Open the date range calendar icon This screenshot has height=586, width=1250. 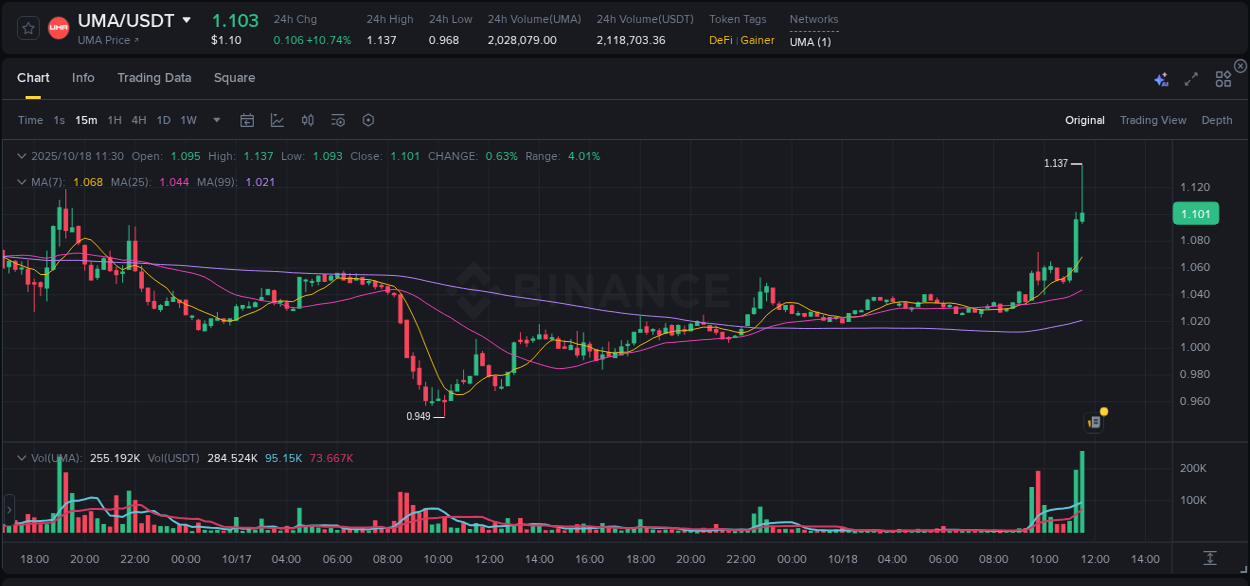[x=247, y=120]
